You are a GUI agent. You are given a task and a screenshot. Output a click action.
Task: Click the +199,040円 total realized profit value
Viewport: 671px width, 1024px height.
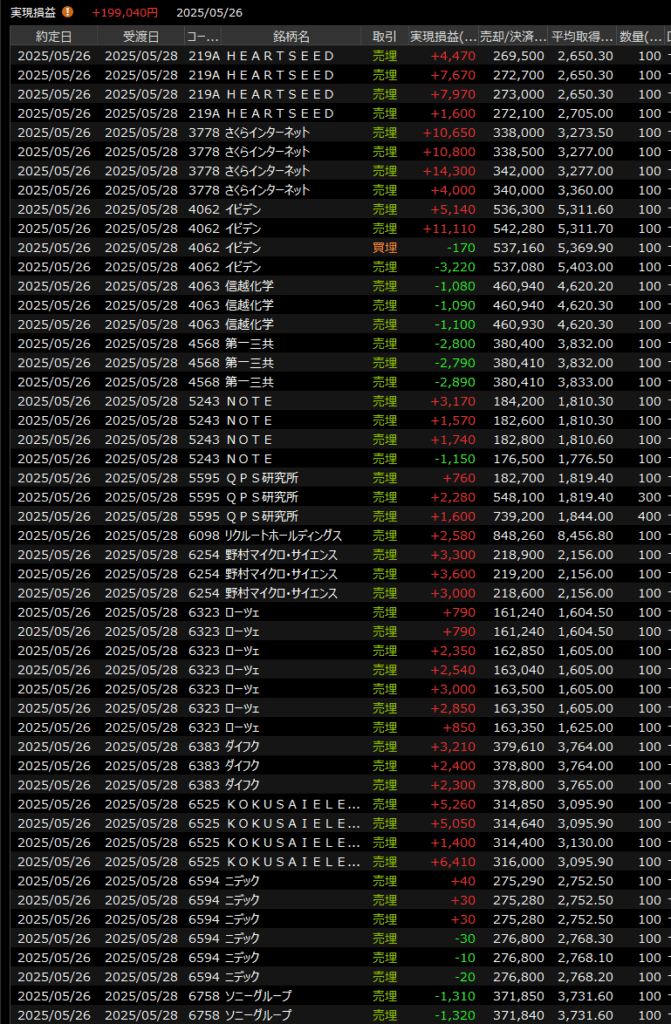tap(125, 13)
